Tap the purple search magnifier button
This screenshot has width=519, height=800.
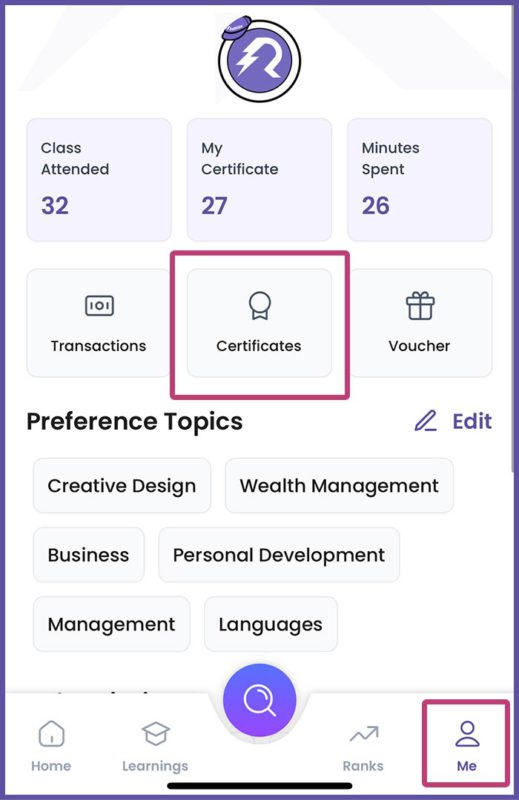259,699
